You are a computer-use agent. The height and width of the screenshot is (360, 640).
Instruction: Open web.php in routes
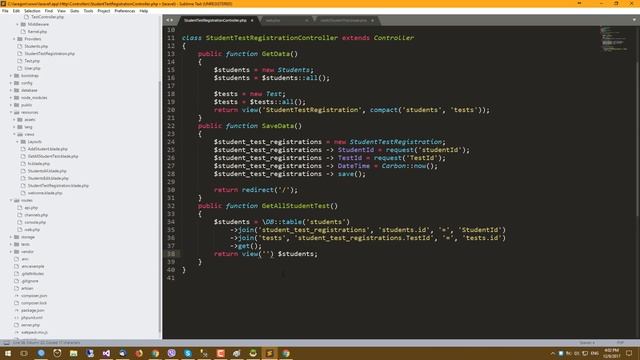coord(32,230)
